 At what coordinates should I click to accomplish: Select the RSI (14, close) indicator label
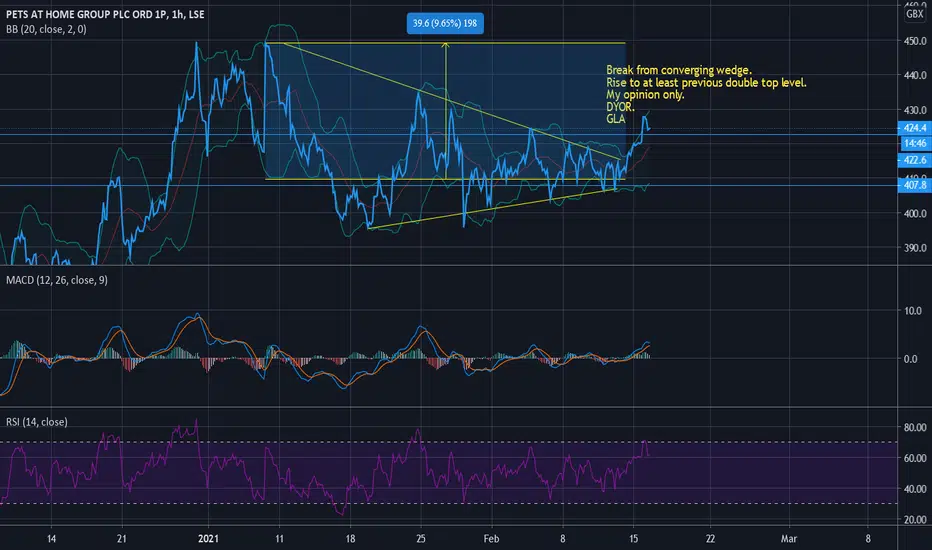pos(37,422)
